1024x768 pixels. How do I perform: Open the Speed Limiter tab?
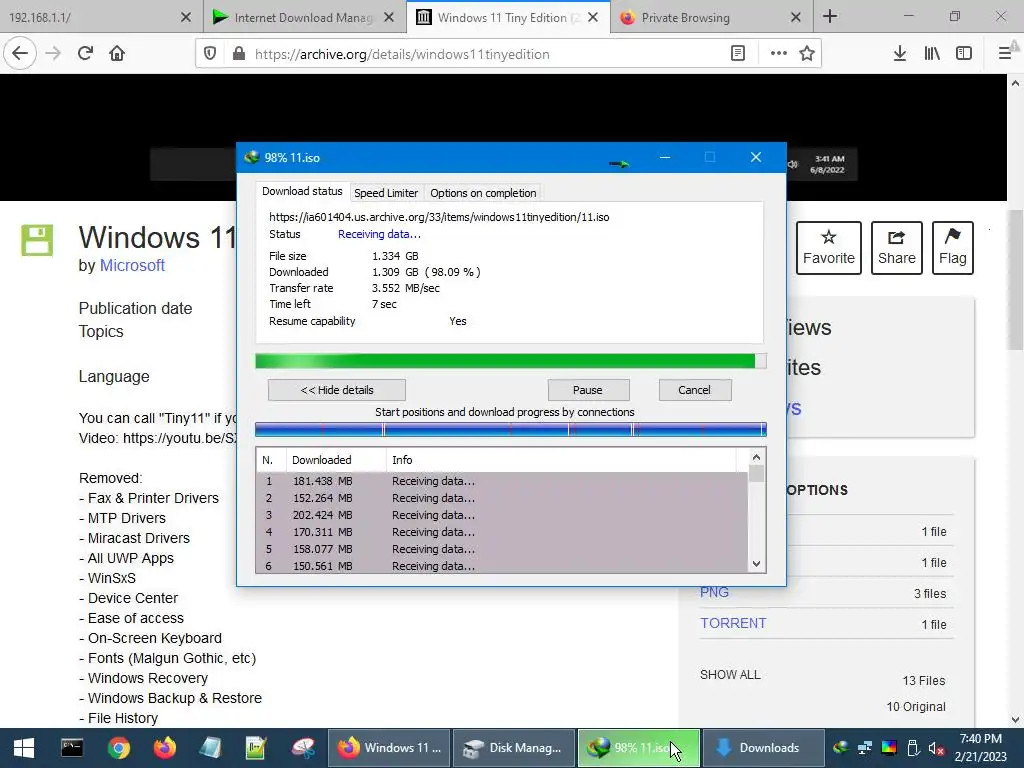coord(386,193)
